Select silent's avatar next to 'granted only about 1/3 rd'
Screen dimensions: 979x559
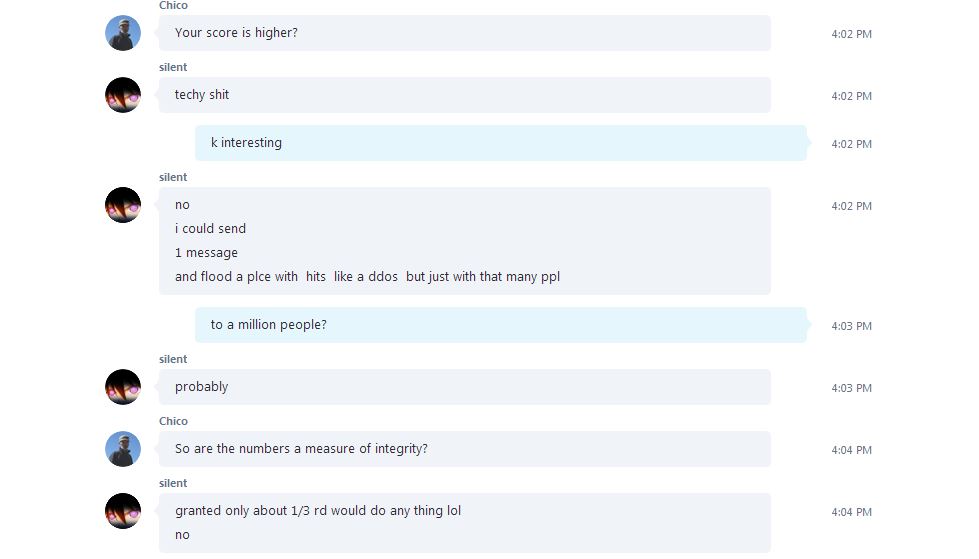coord(123,511)
